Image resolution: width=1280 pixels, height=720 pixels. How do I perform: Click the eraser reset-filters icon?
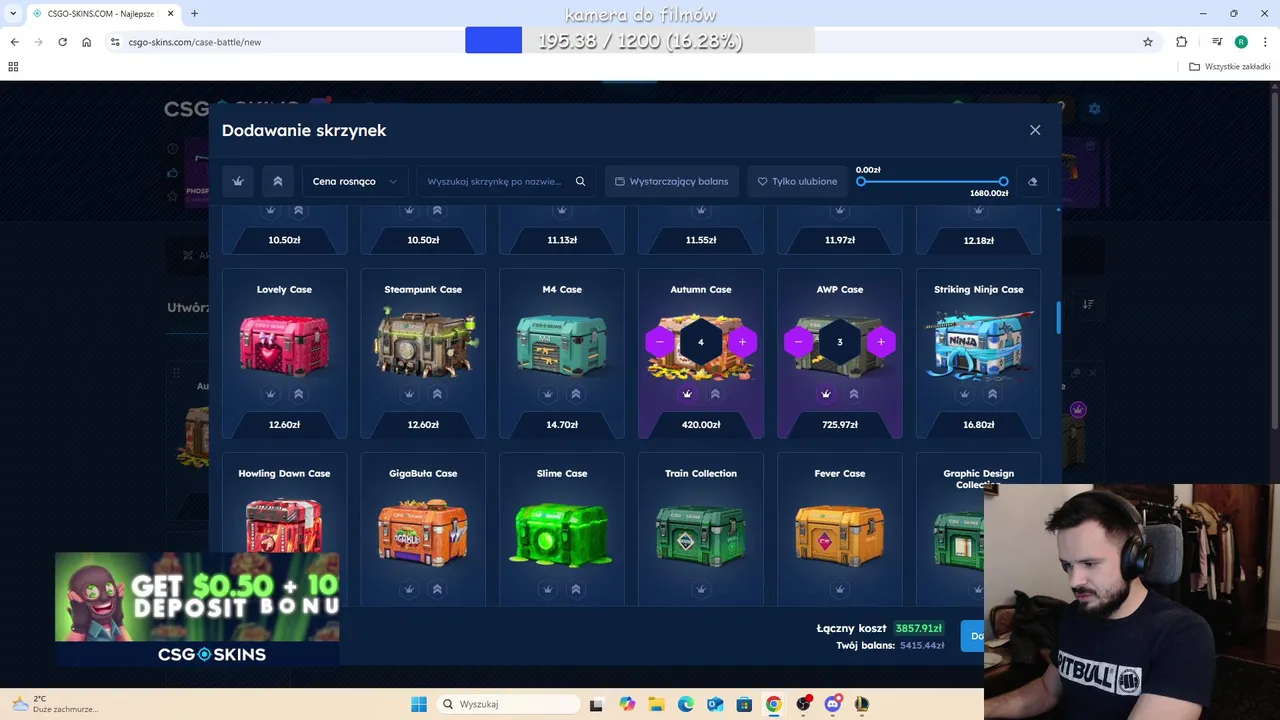coord(1032,181)
